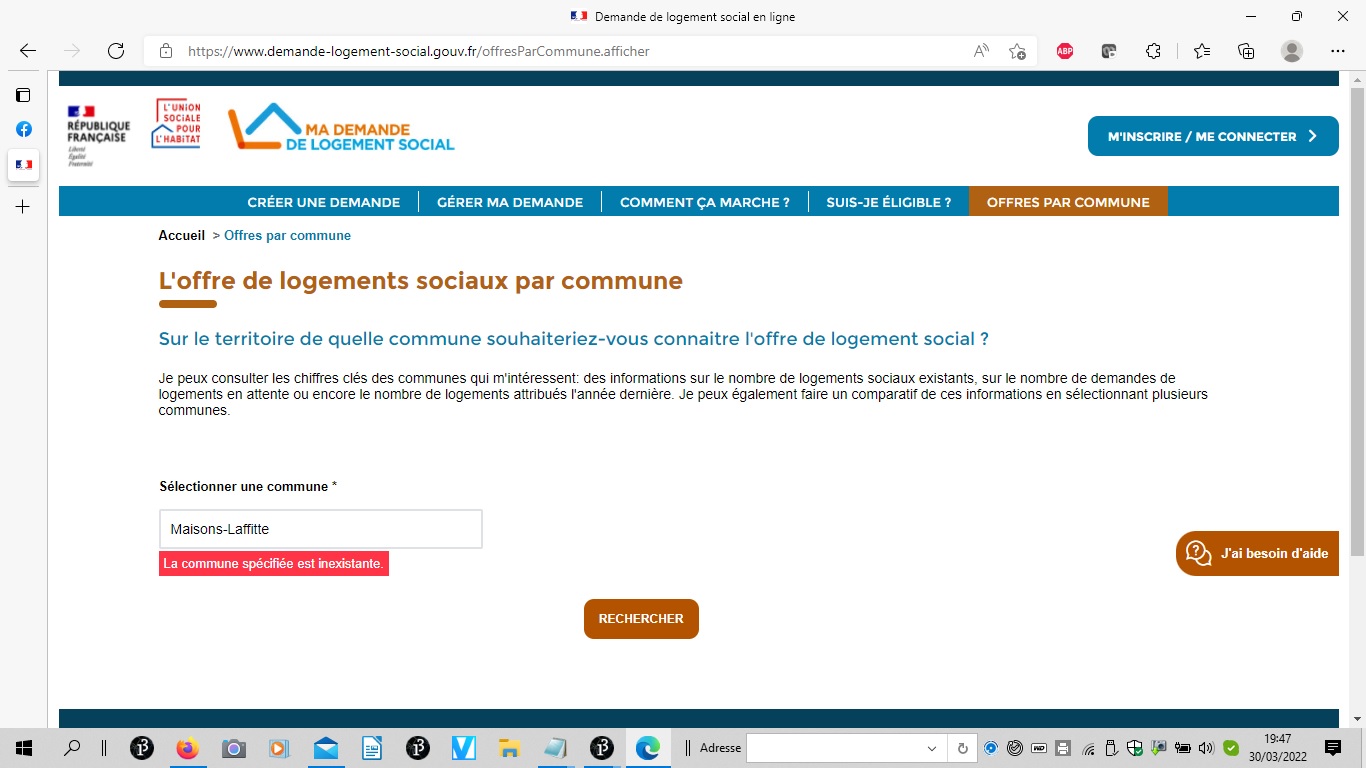Expand the taskbar Adresse dropdown arrow
The width and height of the screenshot is (1366, 768).
click(x=932, y=748)
